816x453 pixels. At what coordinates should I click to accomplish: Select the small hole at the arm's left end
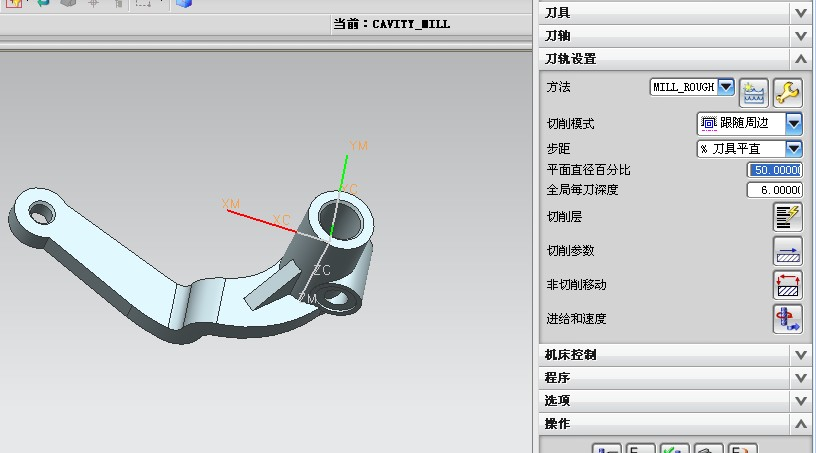pyautogui.click(x=41, y=213)
